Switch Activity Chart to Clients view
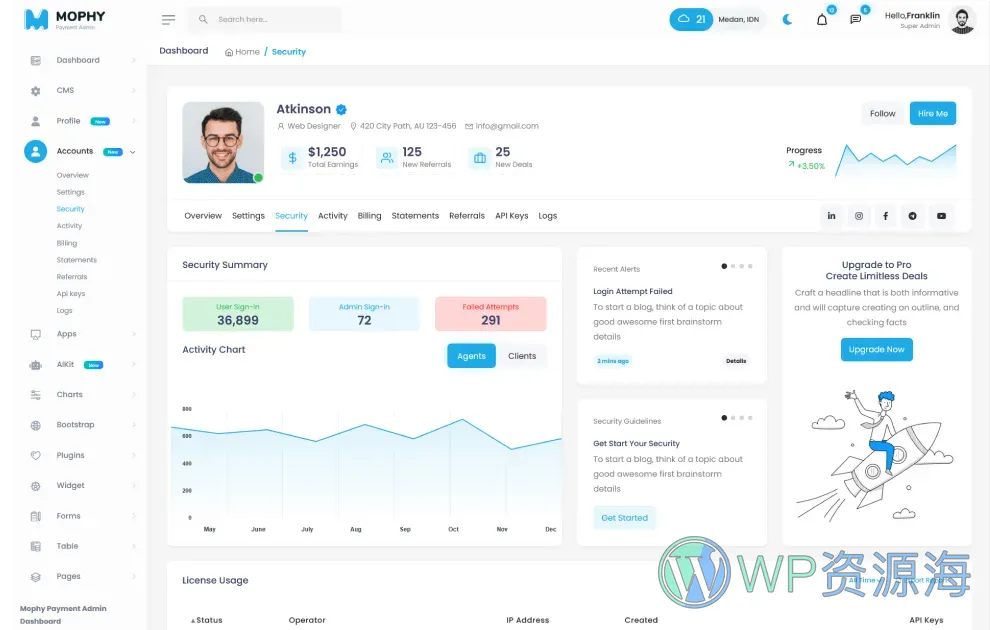 (523, 355)
